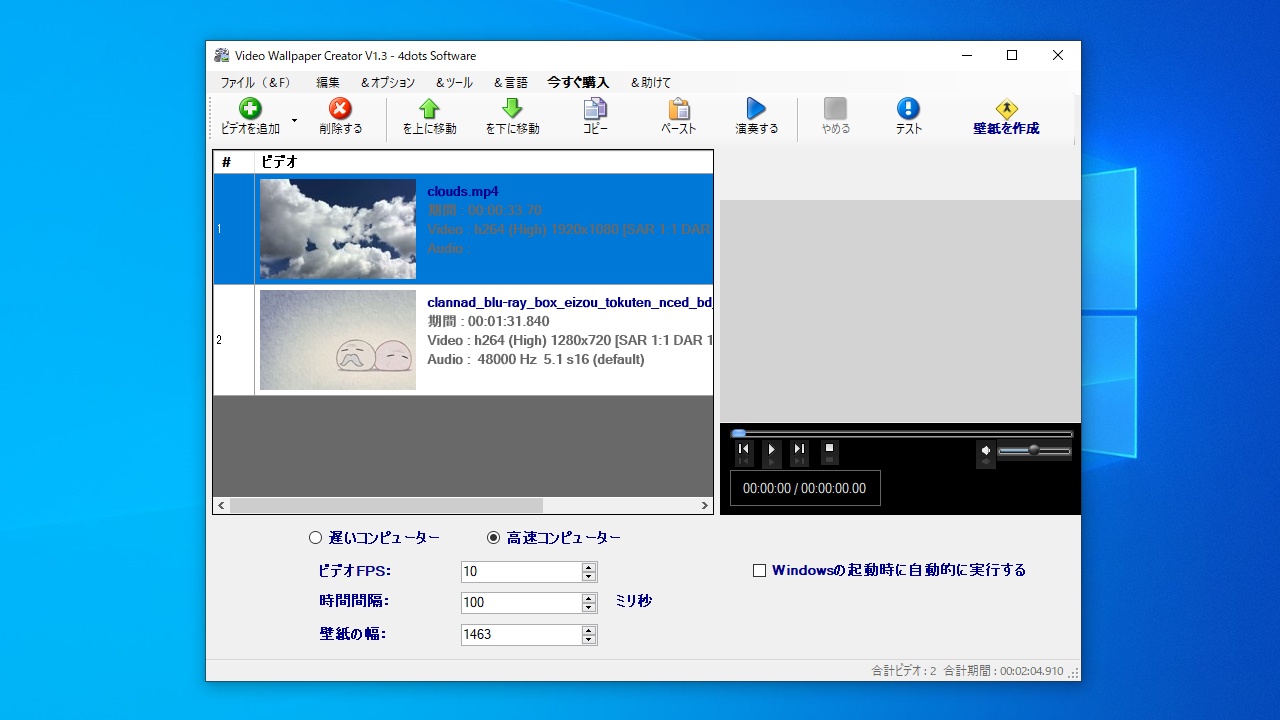Enable Windowsの起動時に自動的に実行する checkbox

pyautogui.click(x=759, y=571)
